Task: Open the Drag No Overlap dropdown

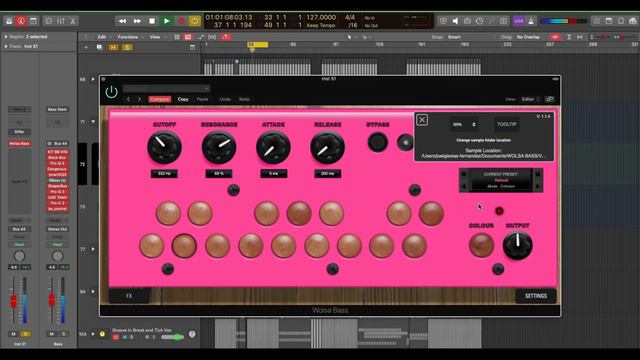Action: [529, 37]
